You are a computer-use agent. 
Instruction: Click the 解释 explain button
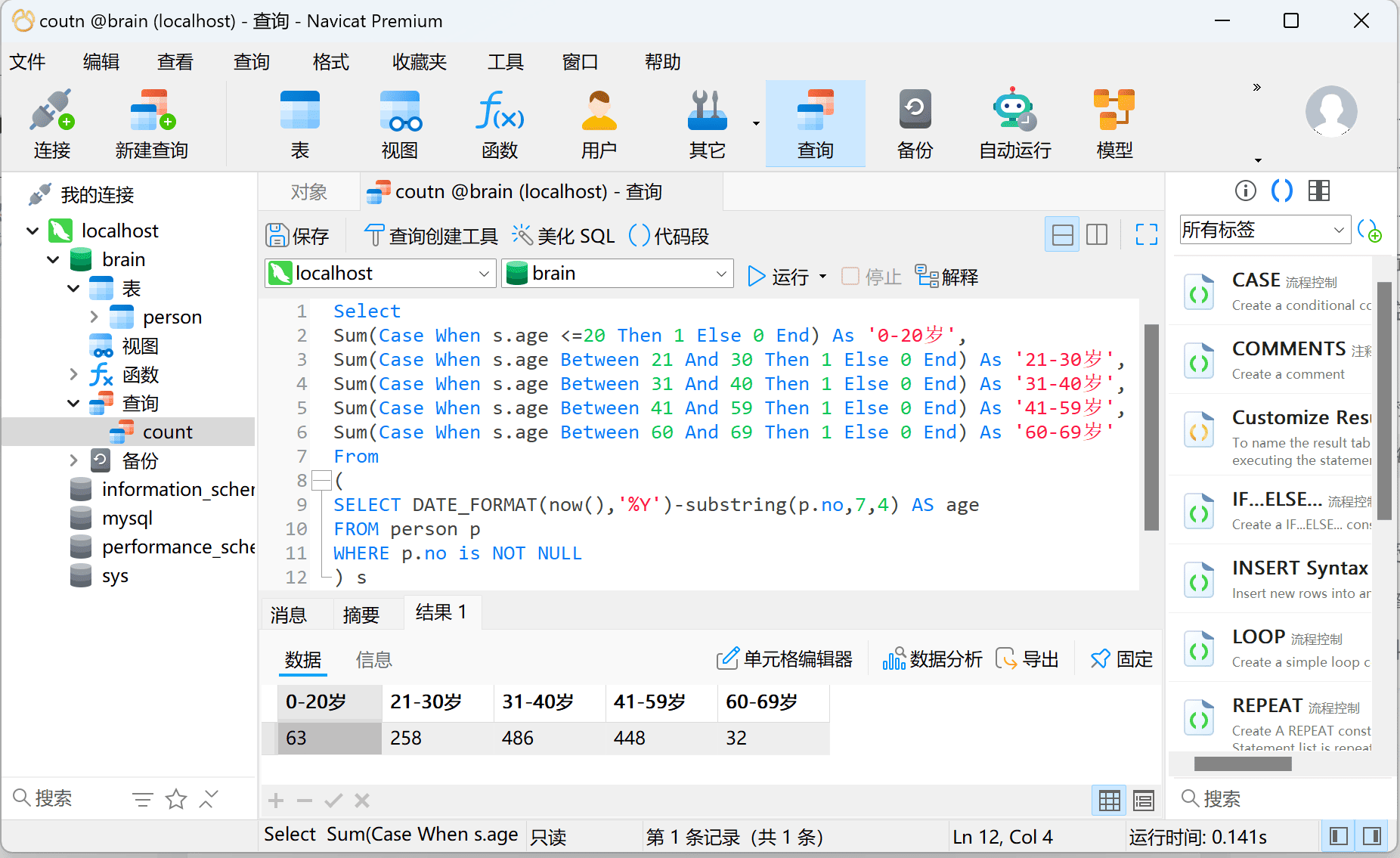[x=947, y=277]
